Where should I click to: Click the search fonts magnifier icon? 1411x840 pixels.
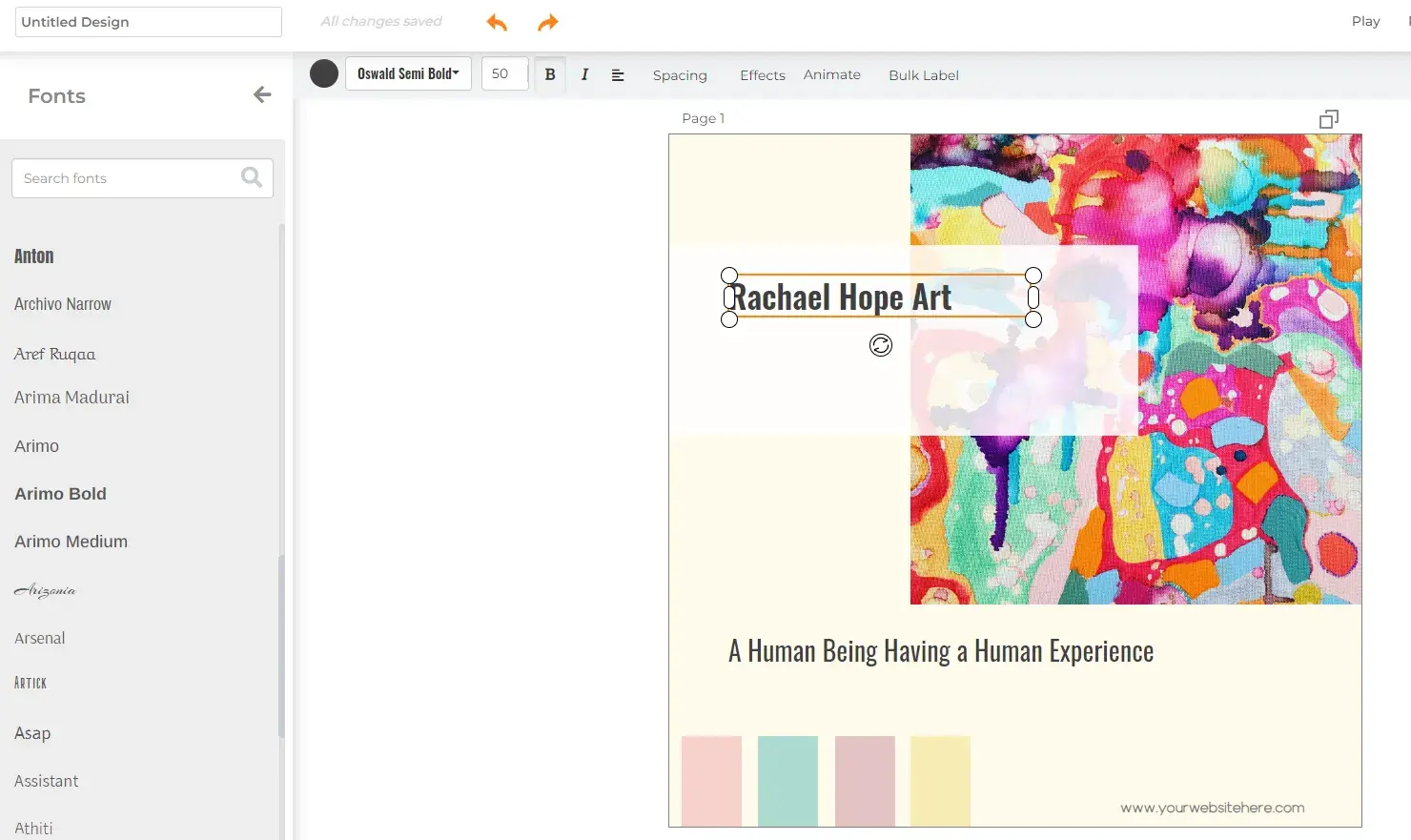click(252, 177)
